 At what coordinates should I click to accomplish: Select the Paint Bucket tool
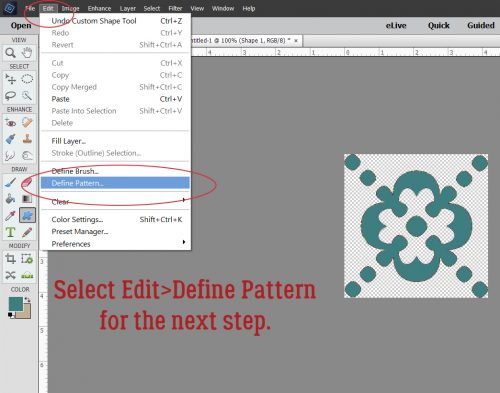tap(10, 199)
